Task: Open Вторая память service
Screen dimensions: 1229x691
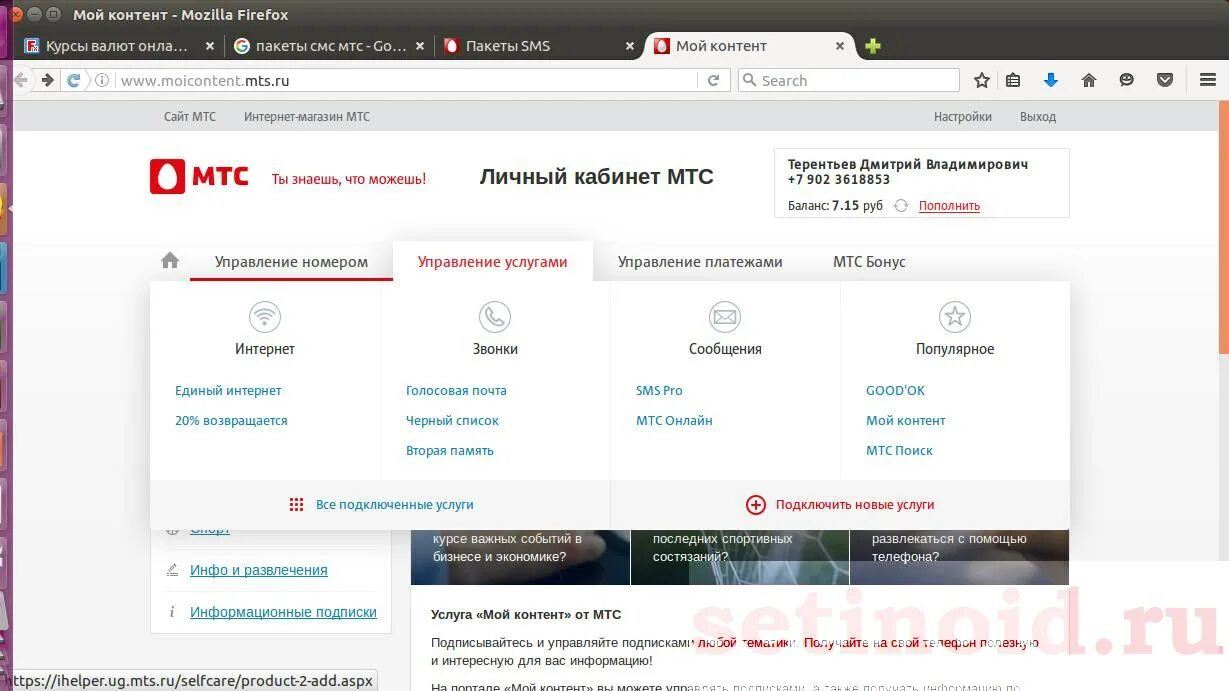Action: click(450, 451)
